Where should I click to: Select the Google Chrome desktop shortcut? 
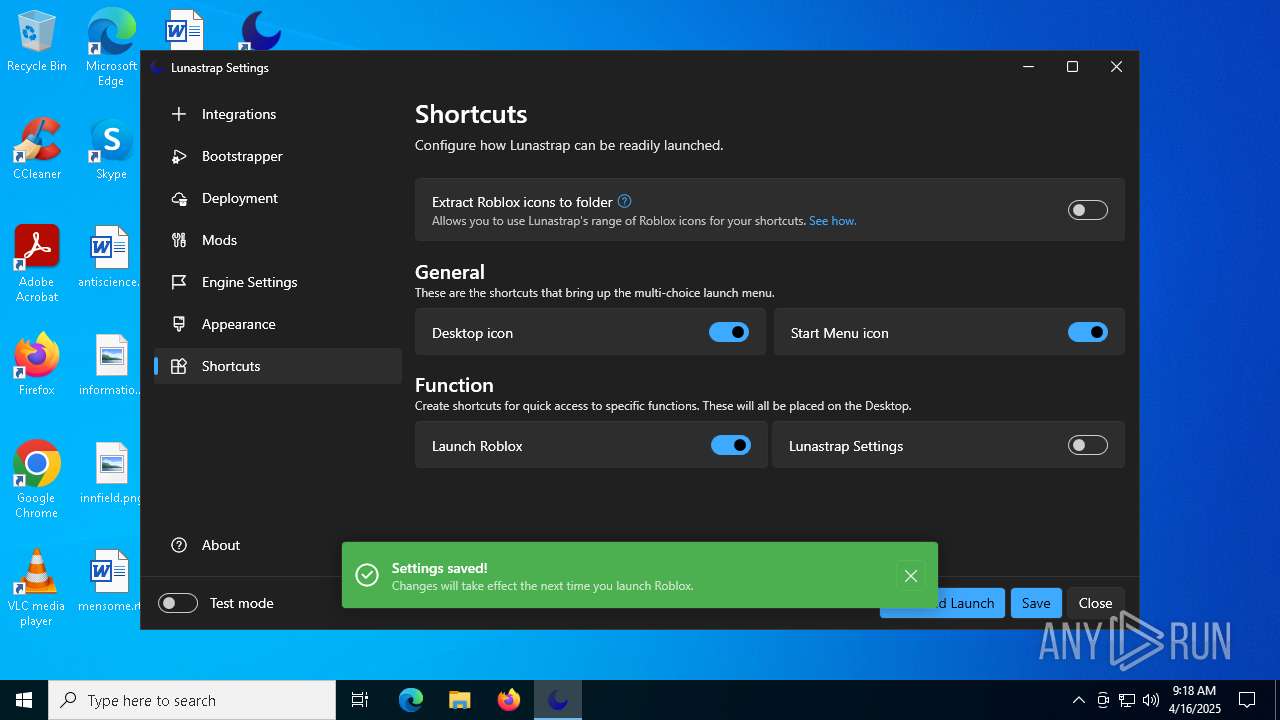click(x=37, y=480)
